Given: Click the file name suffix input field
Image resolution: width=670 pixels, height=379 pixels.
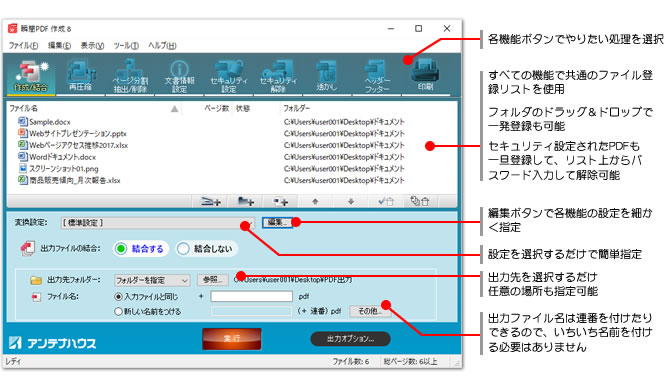Looking at the screenshot, I should pyautogui.click(x=251, y=297).
